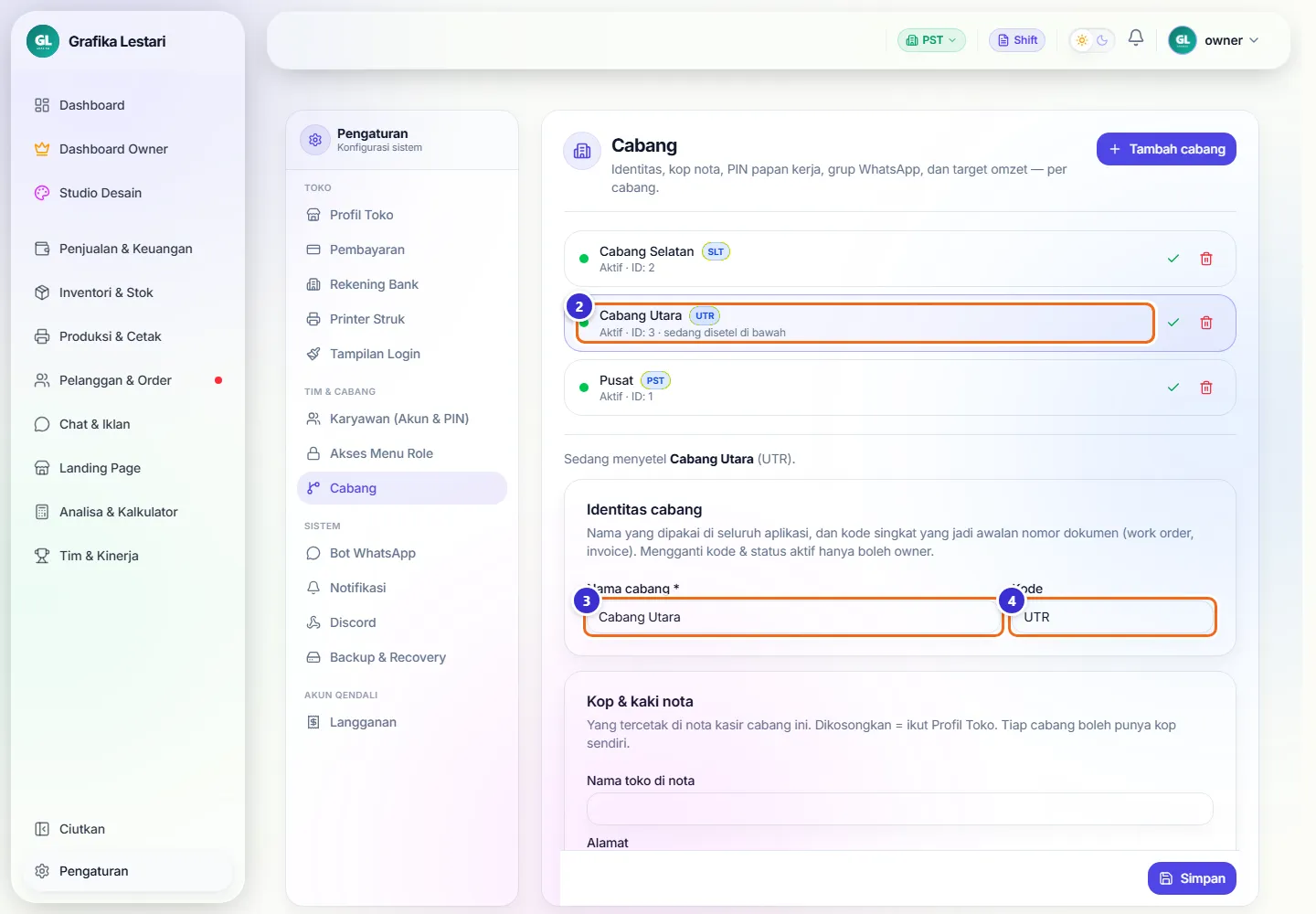Click the Printer Struk printer icon
Screen dimensions: 1316x914
click(x=313, y=319)
